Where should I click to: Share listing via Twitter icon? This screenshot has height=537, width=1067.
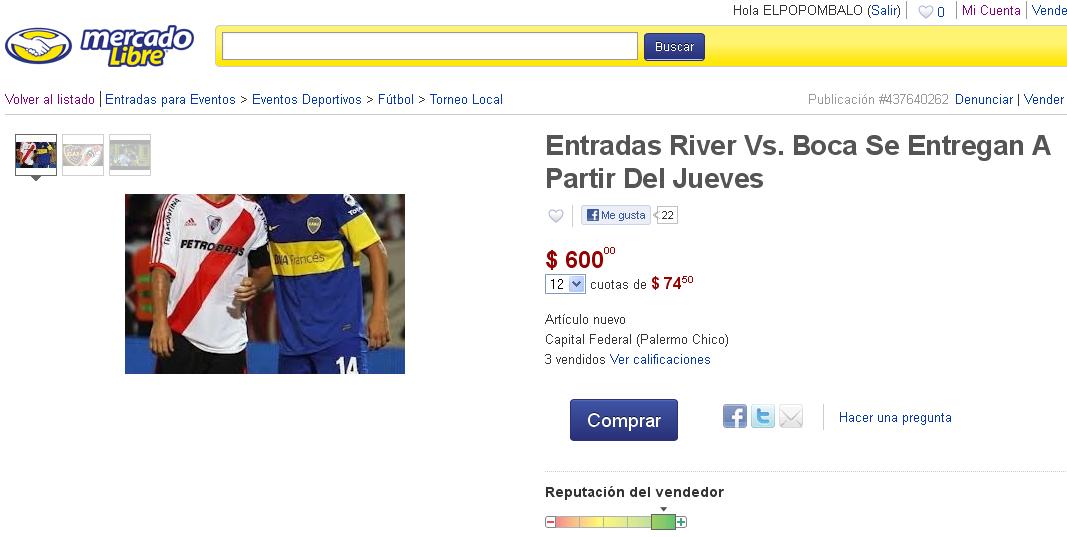coord(762,416)
